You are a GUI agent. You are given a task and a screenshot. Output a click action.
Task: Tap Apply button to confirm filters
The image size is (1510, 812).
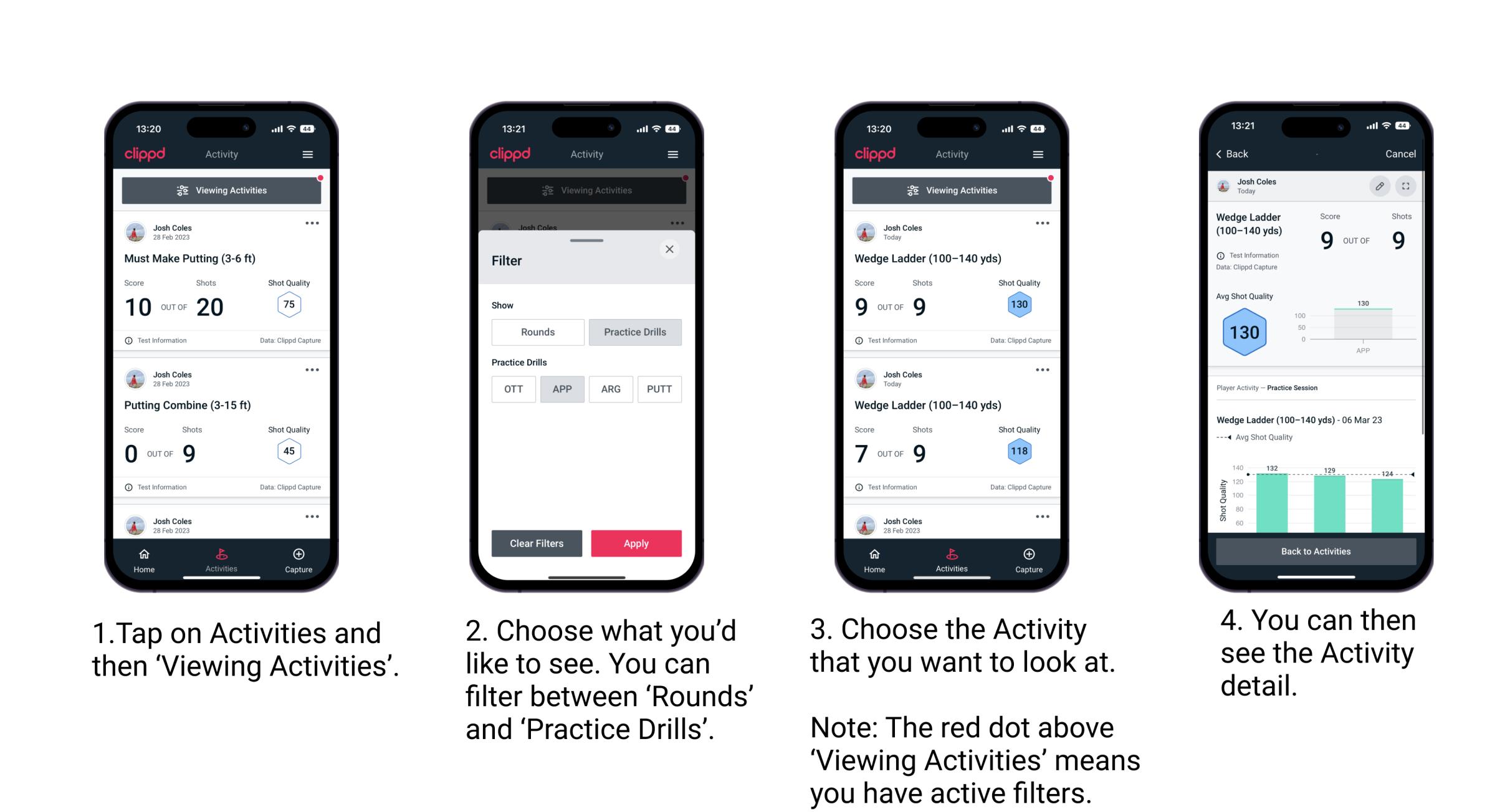click(x=635, y=543)
